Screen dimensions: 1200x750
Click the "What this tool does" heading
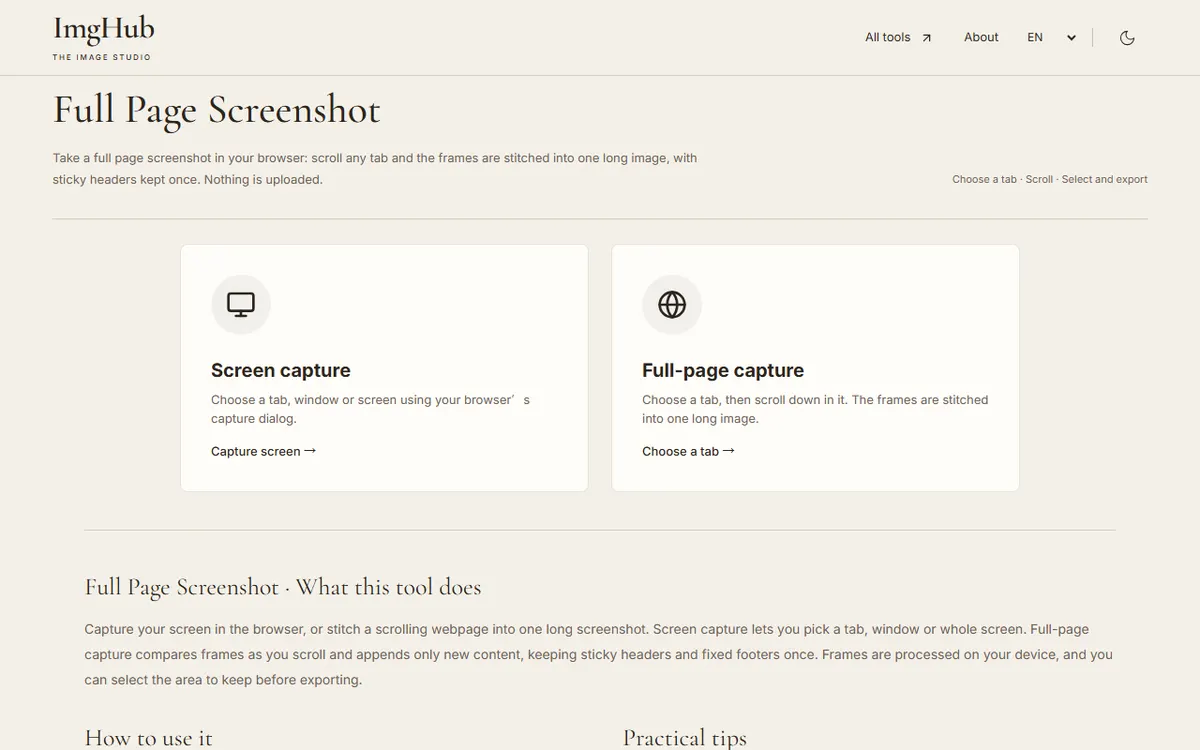coord(283,587)
